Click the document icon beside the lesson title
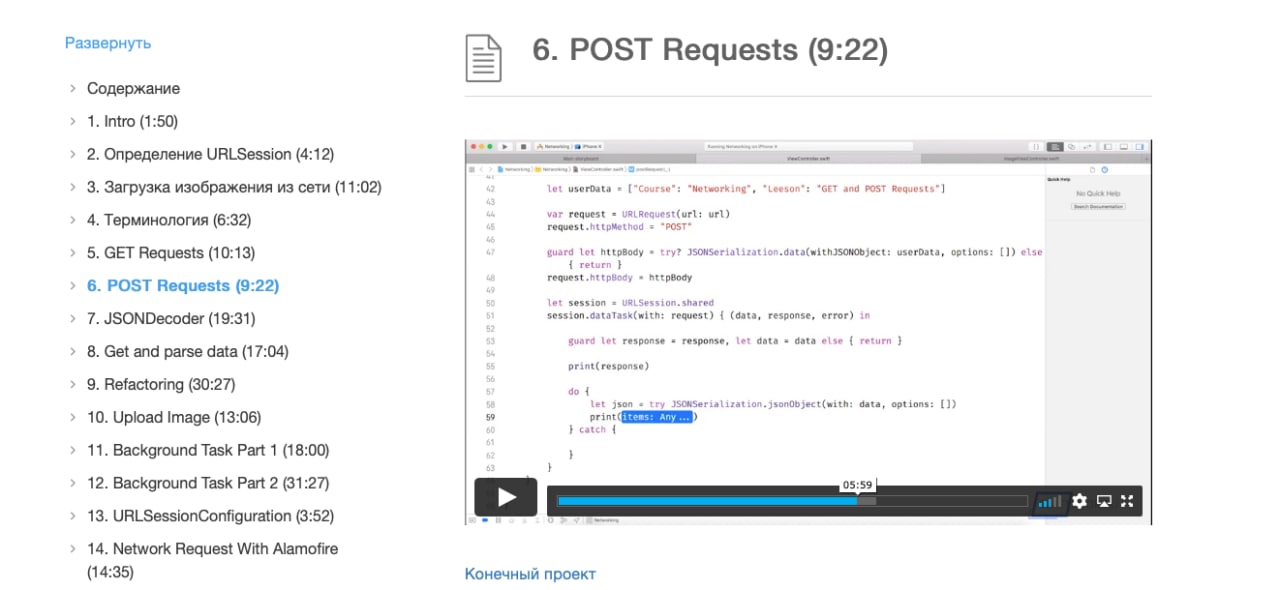Screen dimensions: 1280x590 pyautogui.click(x=483, y=57)
